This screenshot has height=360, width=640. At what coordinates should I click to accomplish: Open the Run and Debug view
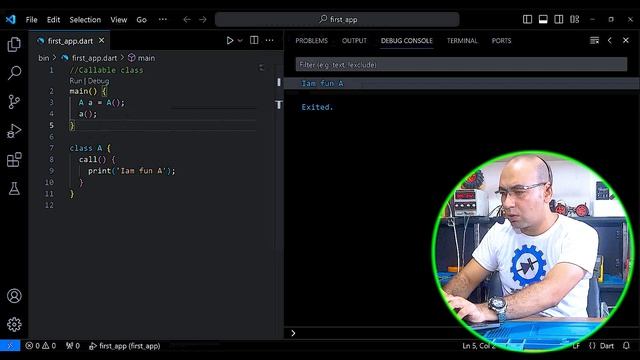tap(14, 131)
